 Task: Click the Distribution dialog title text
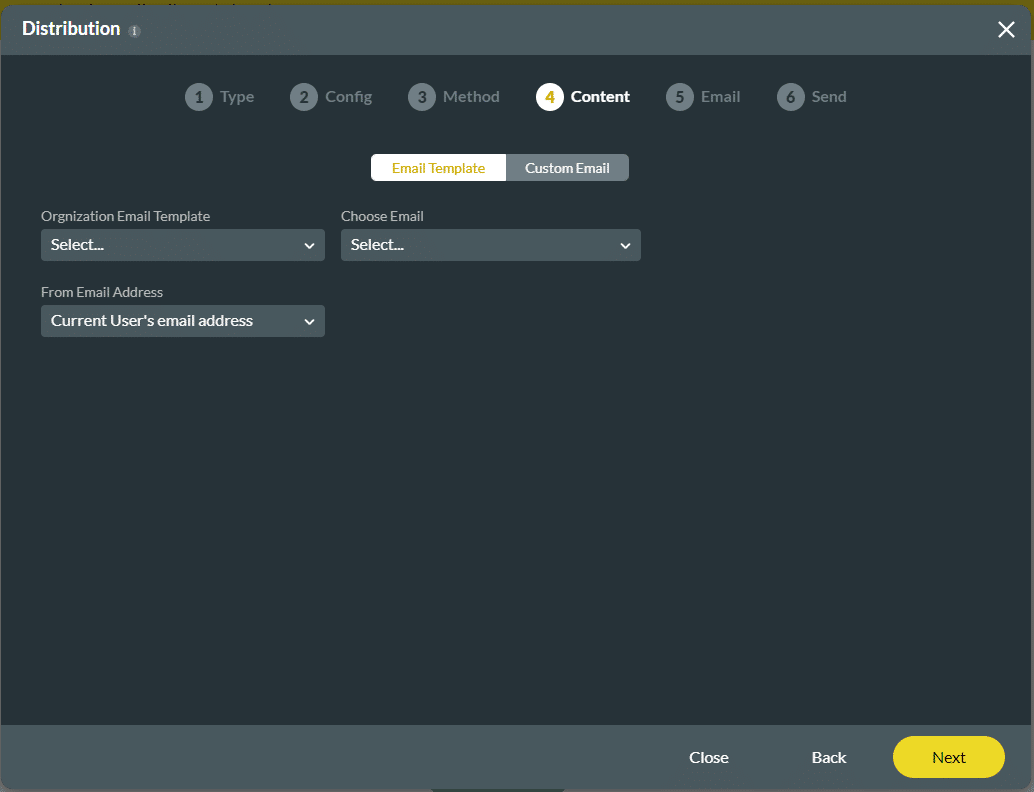click(x=71, y=29)
